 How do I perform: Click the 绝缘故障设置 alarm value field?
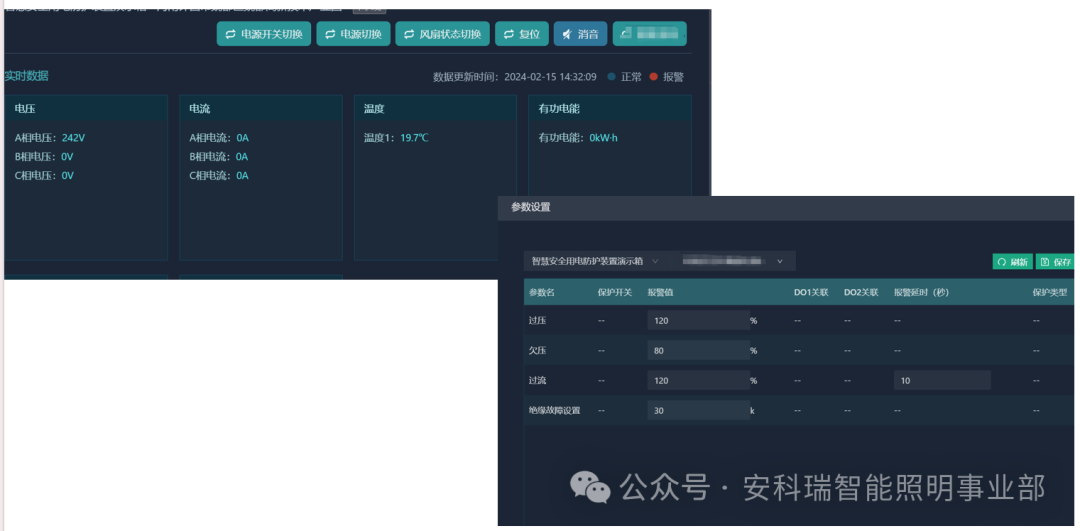[x=698, y=410]
